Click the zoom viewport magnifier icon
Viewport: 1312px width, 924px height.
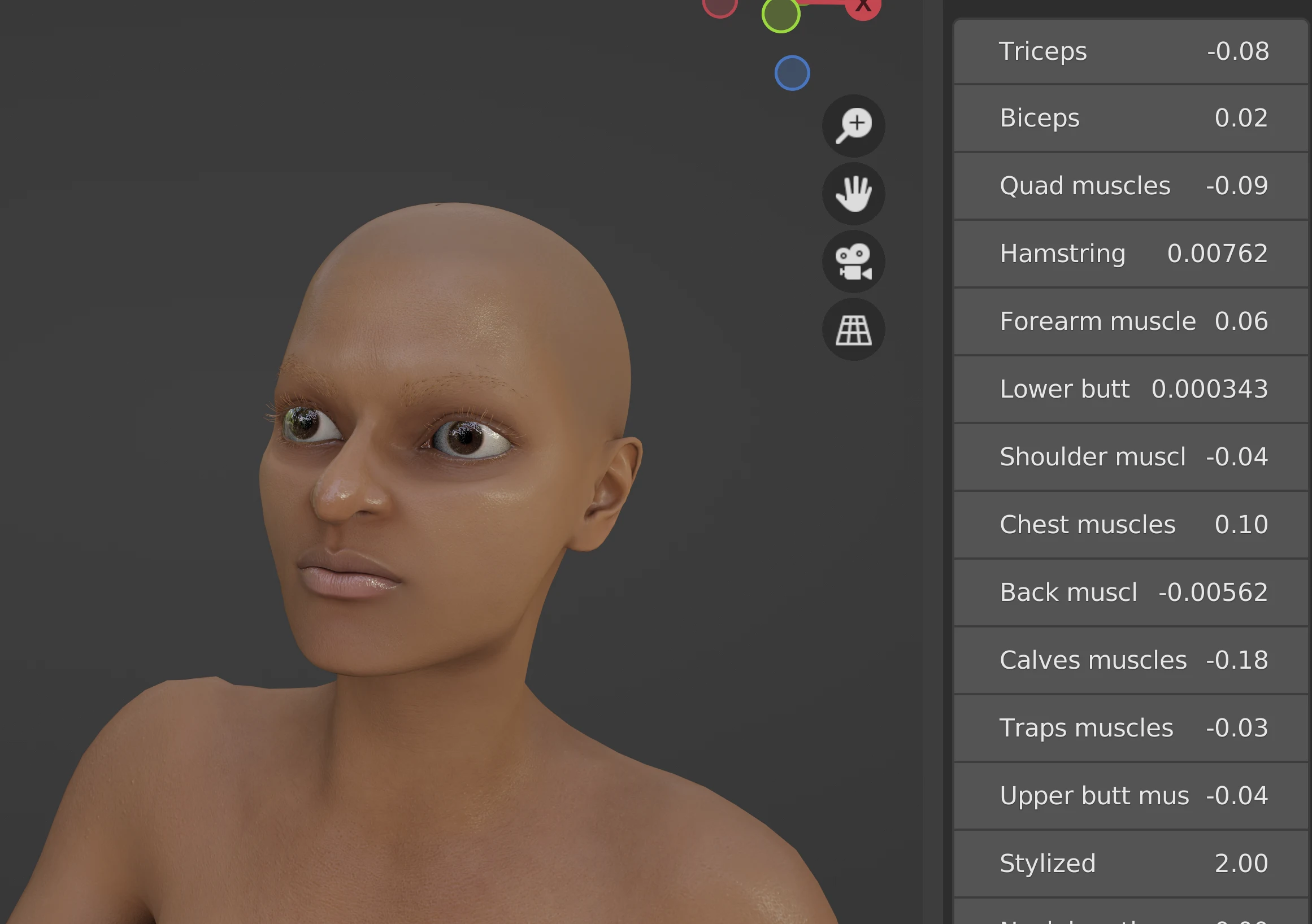coord(853,125)
